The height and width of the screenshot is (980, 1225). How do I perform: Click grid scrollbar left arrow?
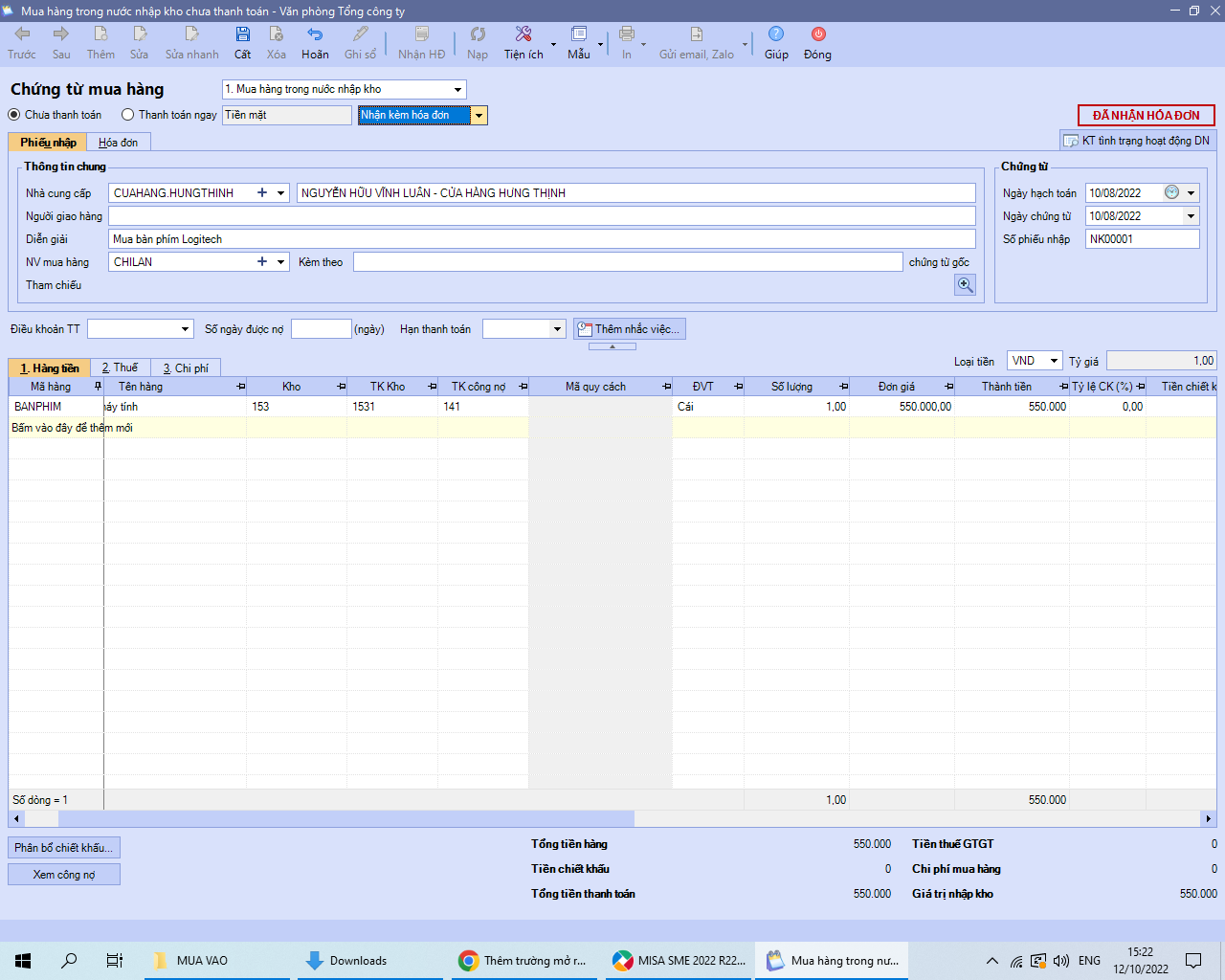16,819
